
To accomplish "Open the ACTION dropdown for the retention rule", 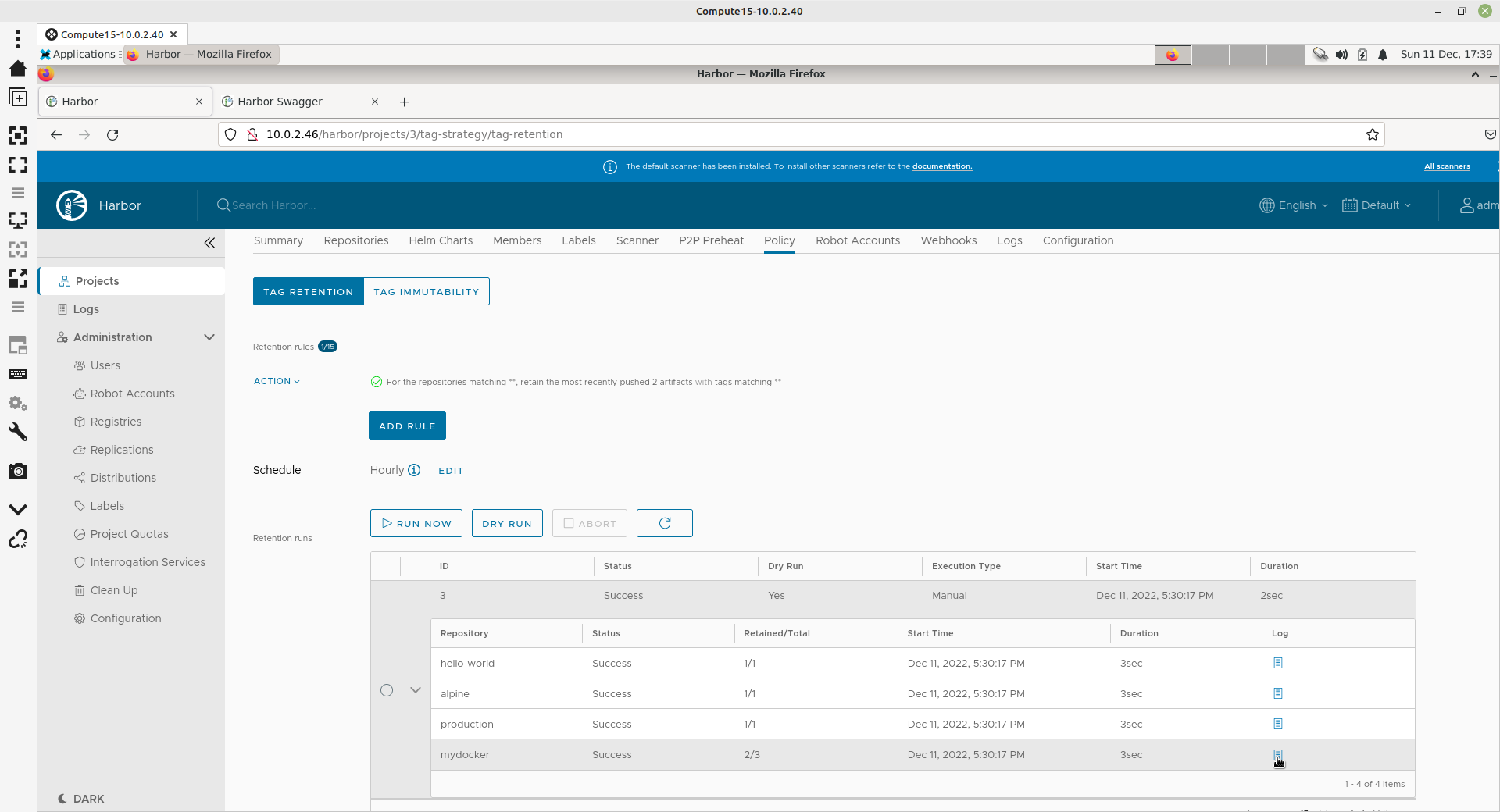I will tap(277, 381).
